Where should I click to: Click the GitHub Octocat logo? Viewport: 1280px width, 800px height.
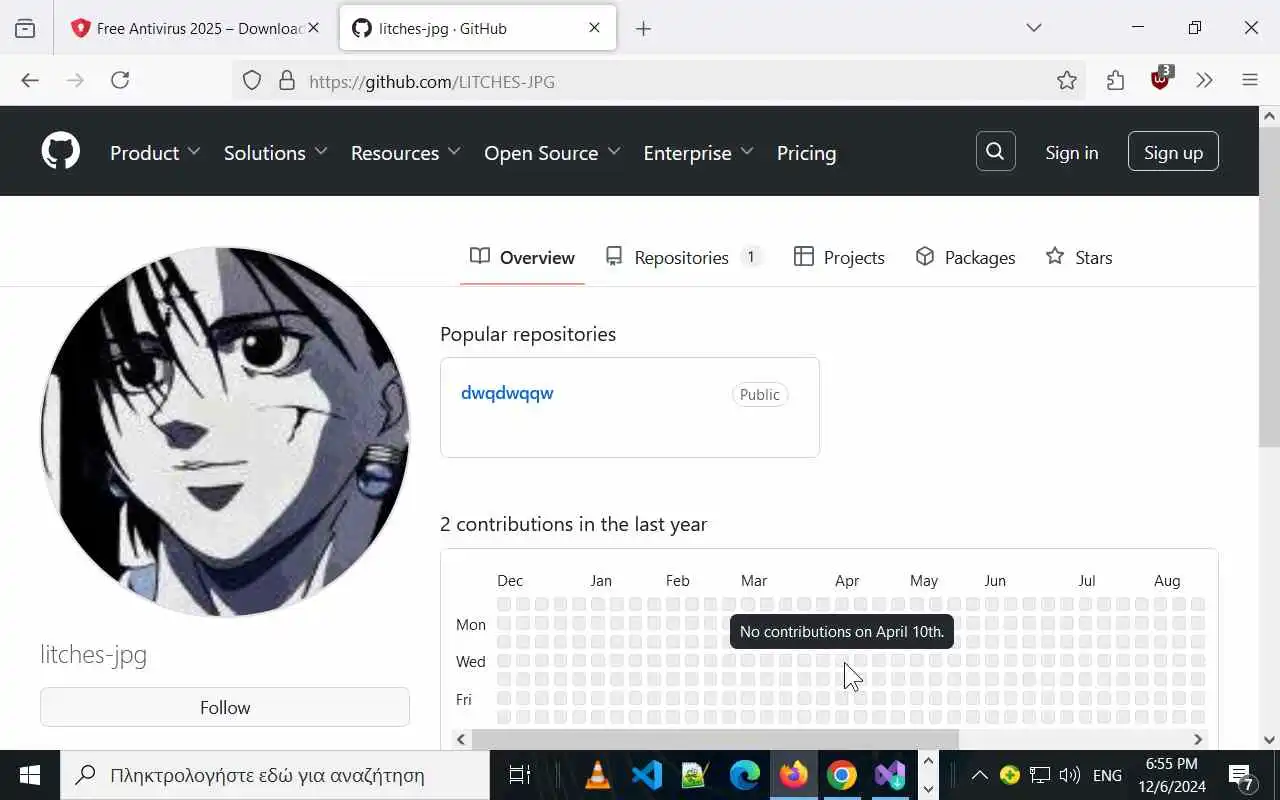(61, 152)
